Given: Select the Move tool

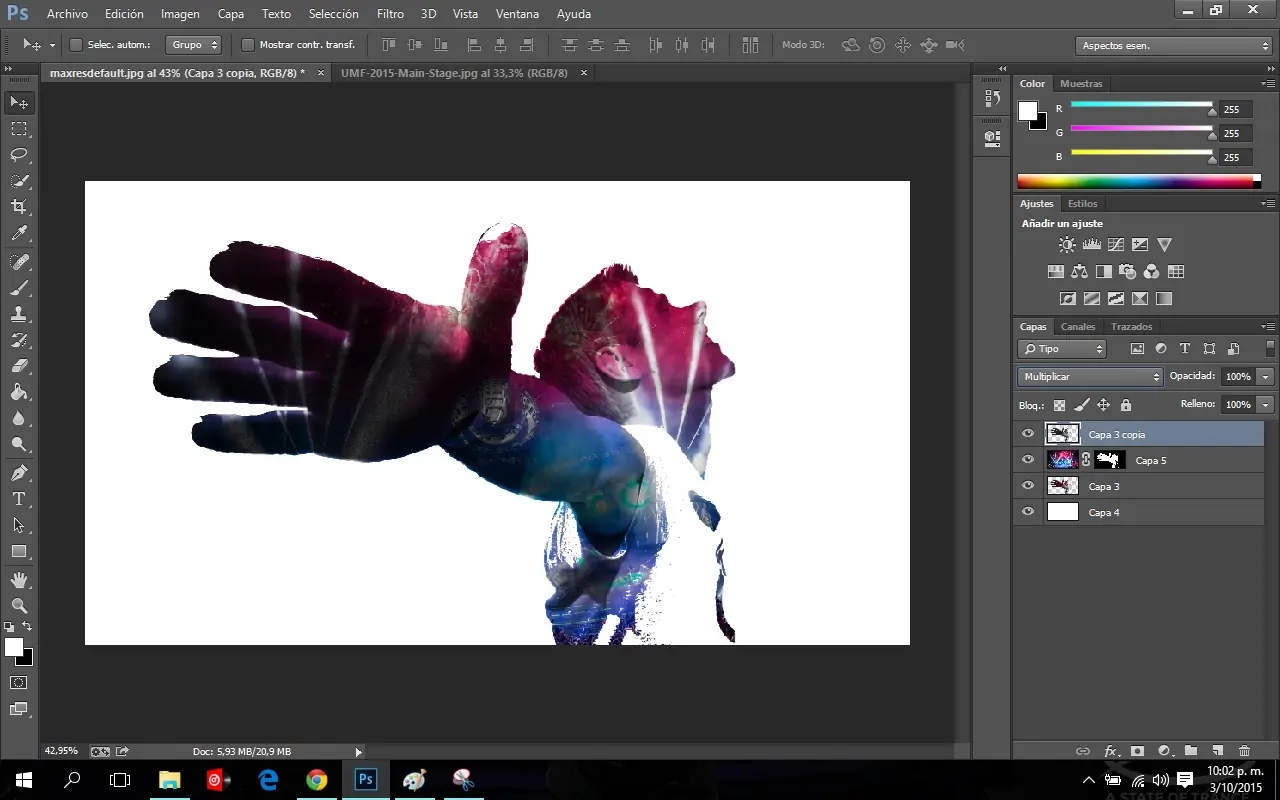Looking at the screenshot, I should [18, 102].
